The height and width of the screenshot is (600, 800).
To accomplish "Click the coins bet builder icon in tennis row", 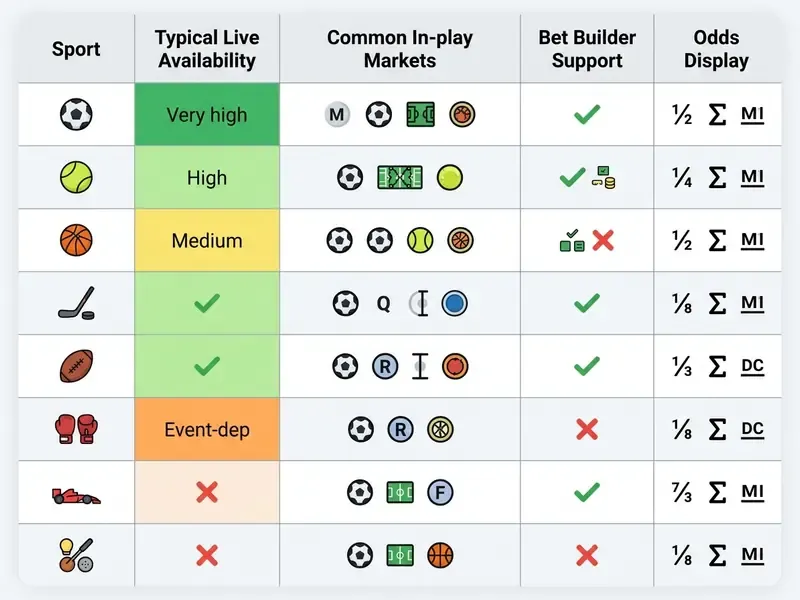I will [604, 178].
